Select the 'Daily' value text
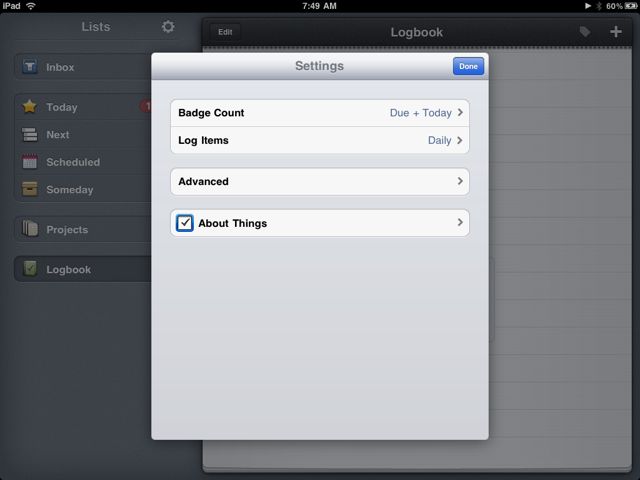 point(439,140)
